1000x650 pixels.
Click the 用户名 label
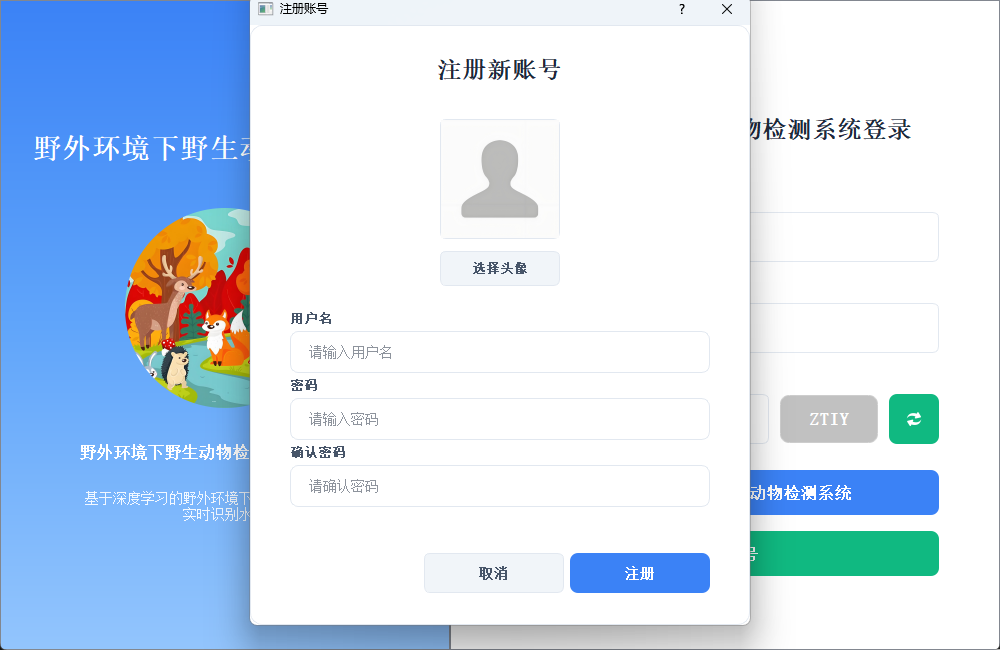click(x=311, y=318)
